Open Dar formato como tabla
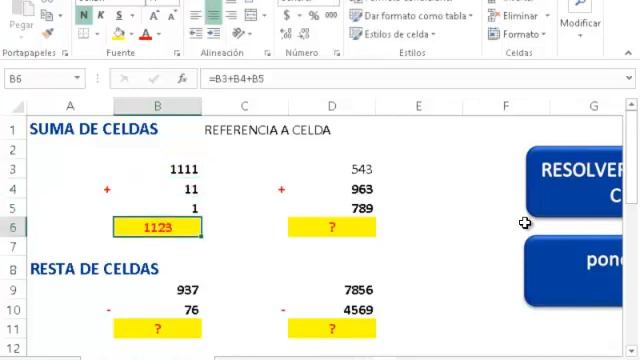Screen dimensions: 640x360 click(411, 16)
